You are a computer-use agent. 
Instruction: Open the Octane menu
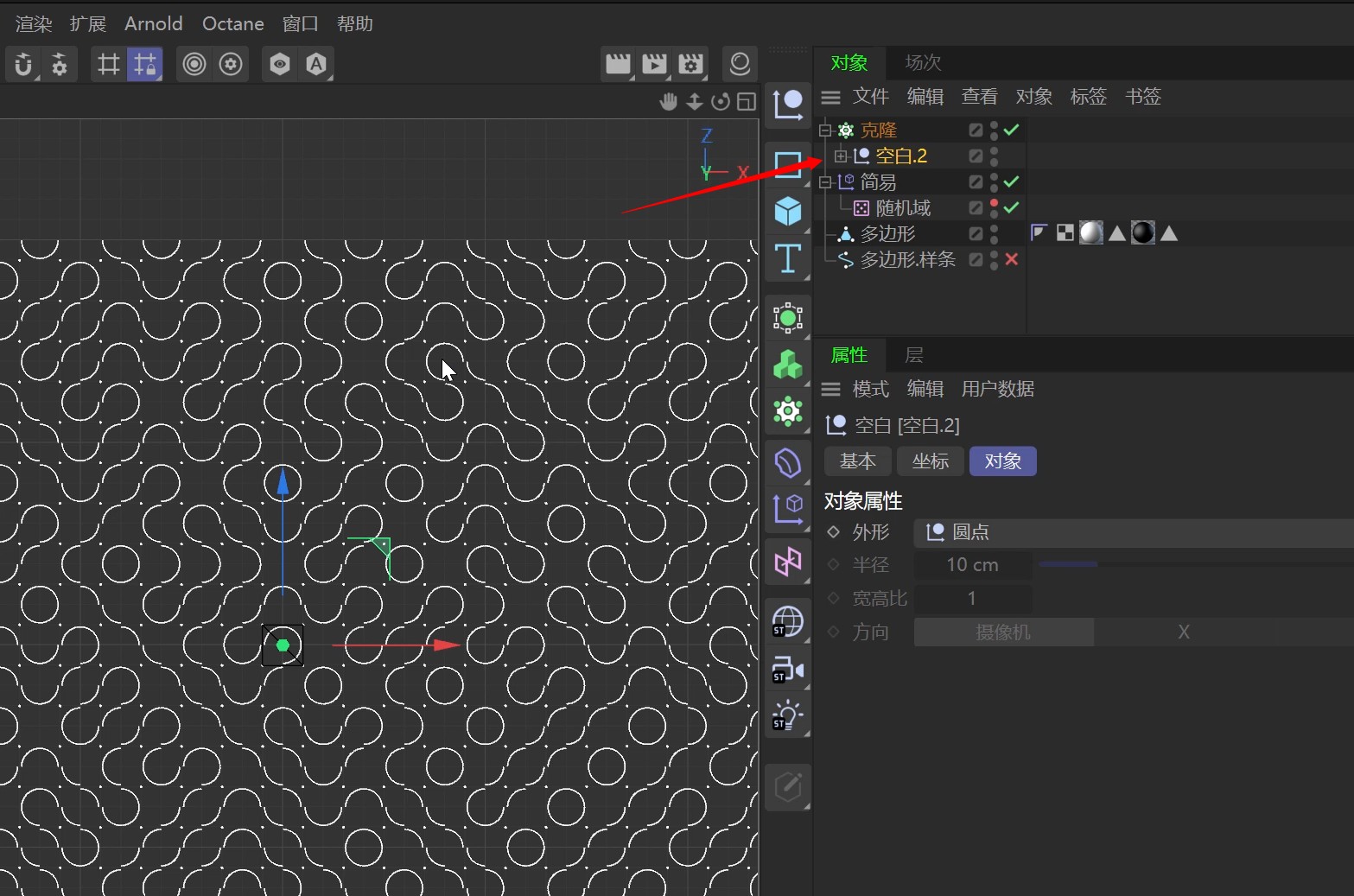(233, 24)
